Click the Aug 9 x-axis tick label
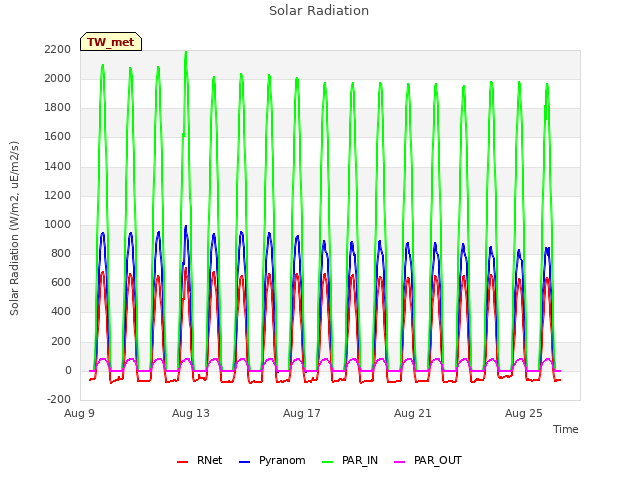This screenshot has height=480, width=640. [x=79, y=413]
